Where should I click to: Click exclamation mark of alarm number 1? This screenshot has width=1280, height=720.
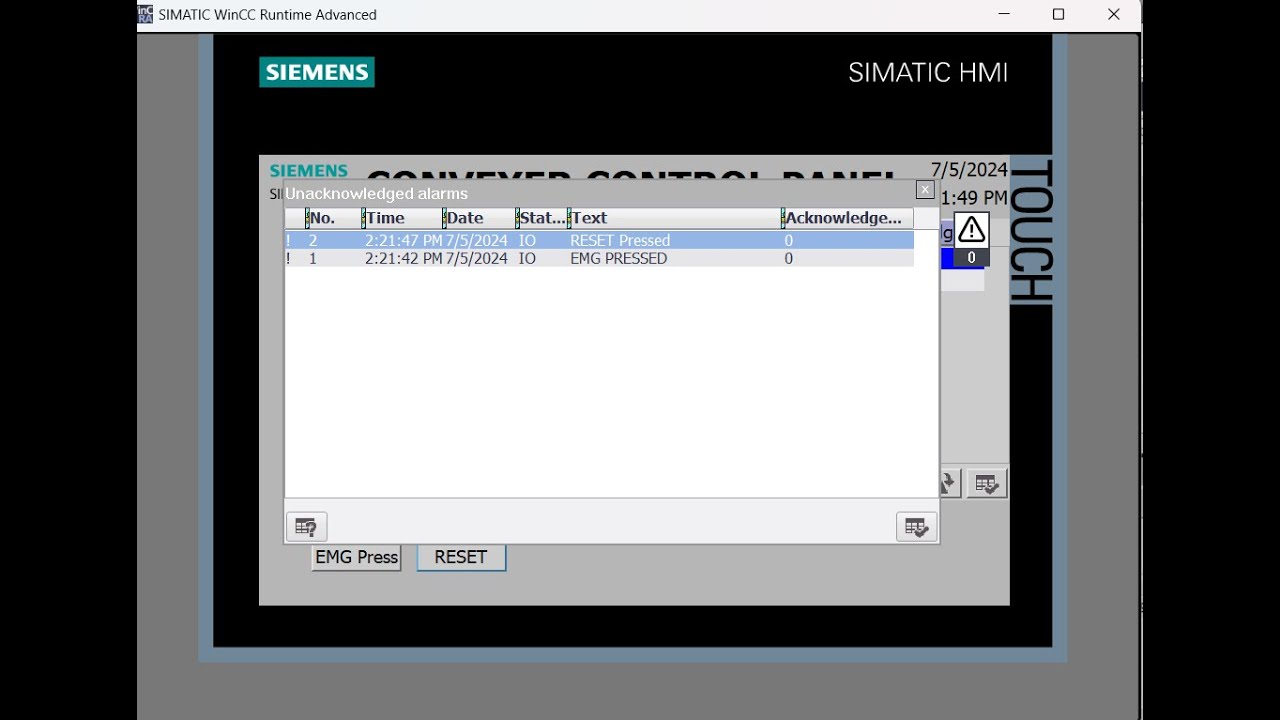[289, 259]
